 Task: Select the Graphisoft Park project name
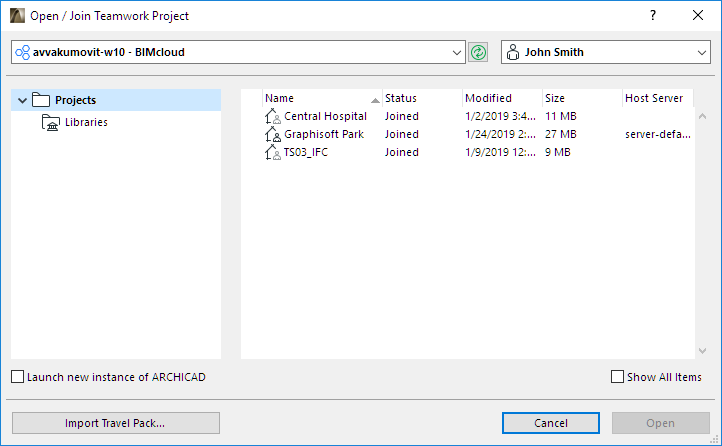324,134
